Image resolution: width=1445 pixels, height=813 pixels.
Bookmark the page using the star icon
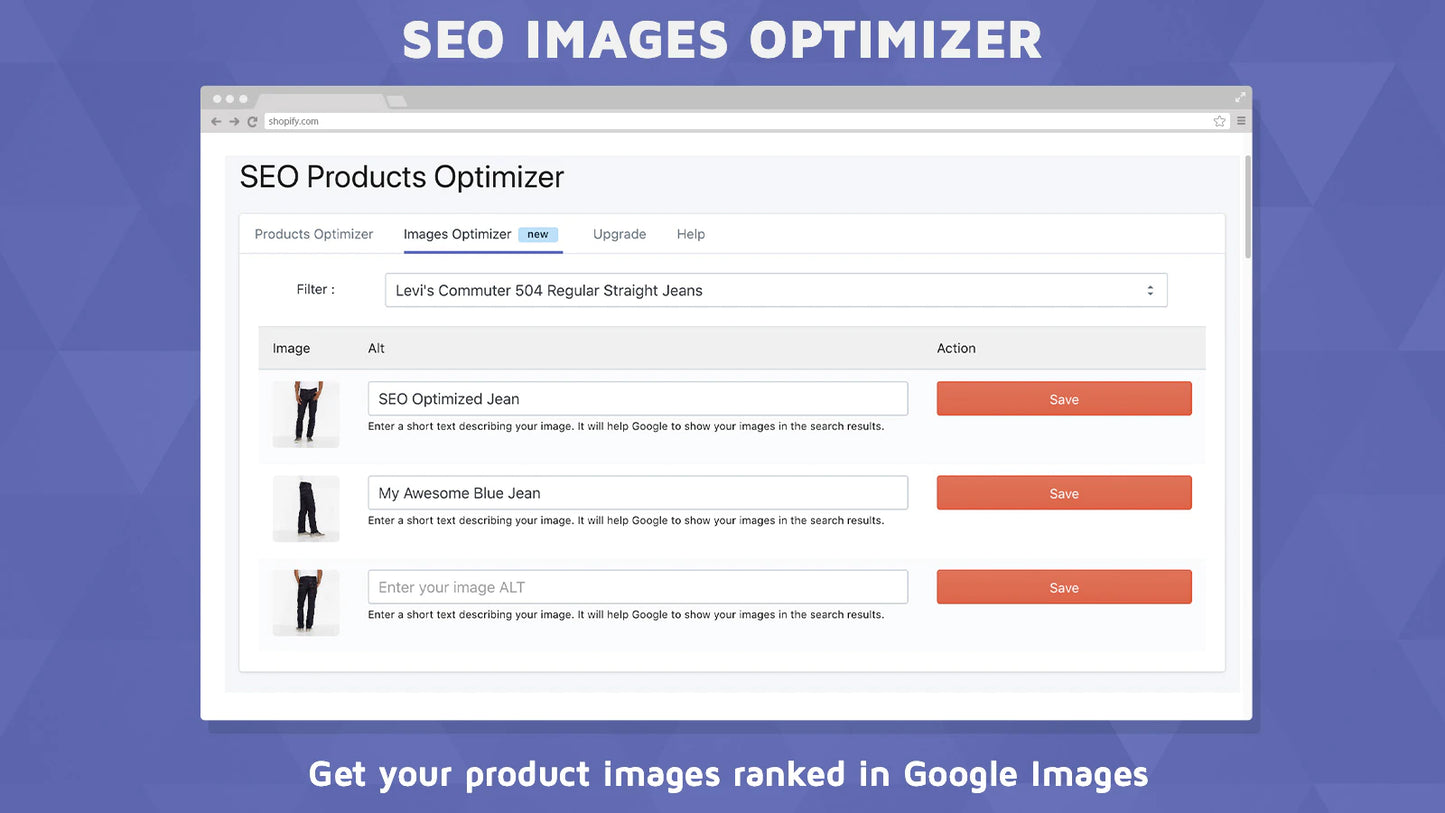(1219, 120)
